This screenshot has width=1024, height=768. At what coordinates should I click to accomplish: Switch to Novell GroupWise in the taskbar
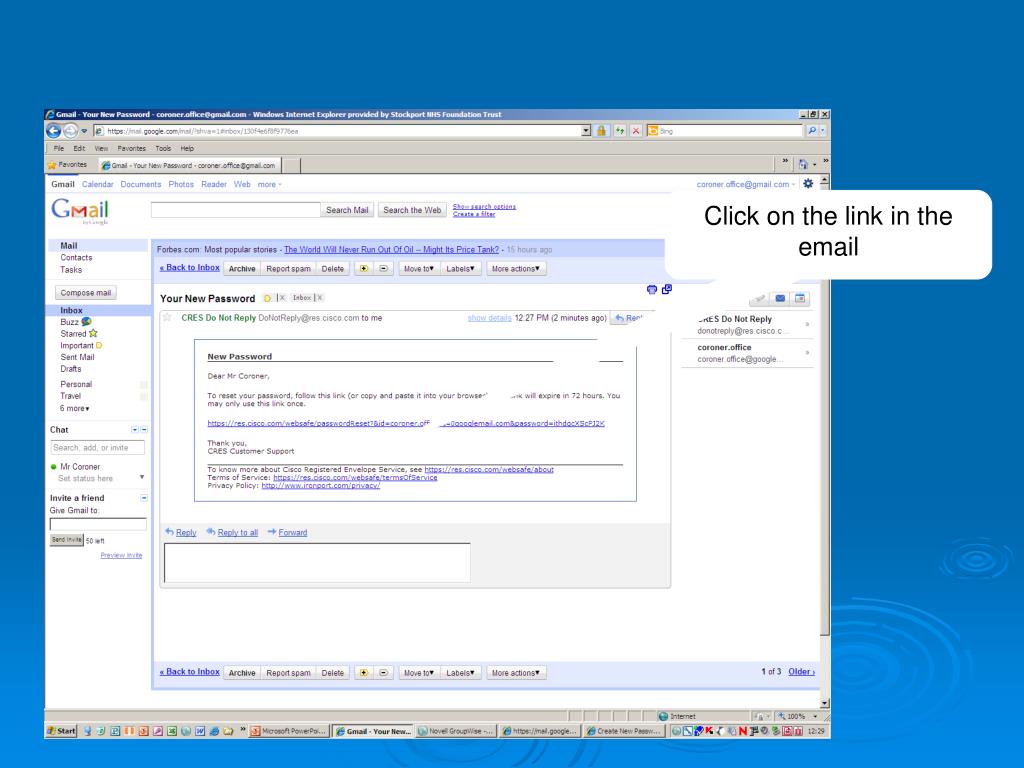tap(456, 731)
